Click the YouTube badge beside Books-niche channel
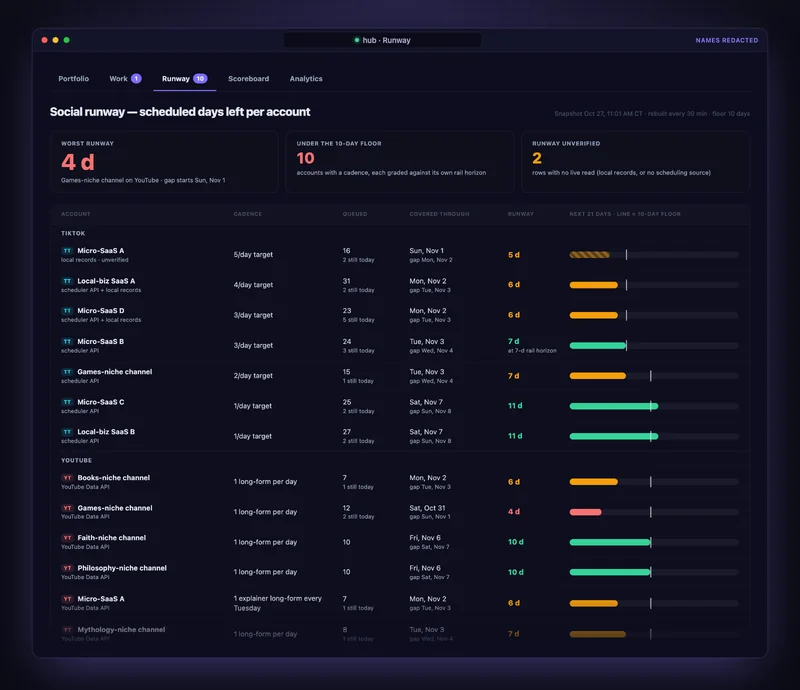This screenshot has height=690, width=800. tap(67, 478)
